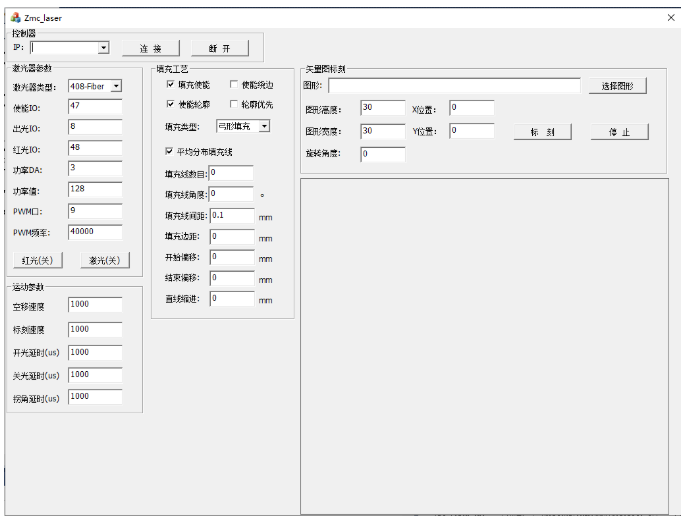Open the 填充类型 弓形填充 dropdown
Screen dimensions: 689x525
point(264,127)
